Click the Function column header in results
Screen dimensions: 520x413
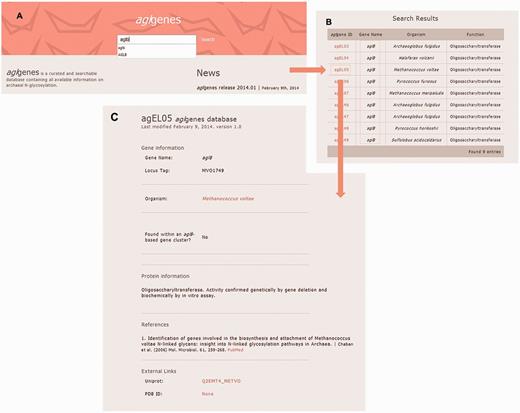pyautogui.click(x=475, y=34)
